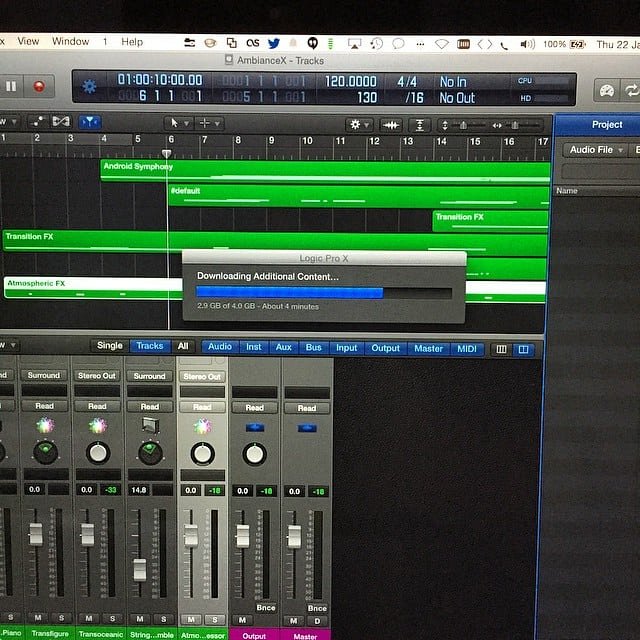The image size is (640, 640).
Task: Click the Twitter bird menu bar icon
Action: [273, 43]
